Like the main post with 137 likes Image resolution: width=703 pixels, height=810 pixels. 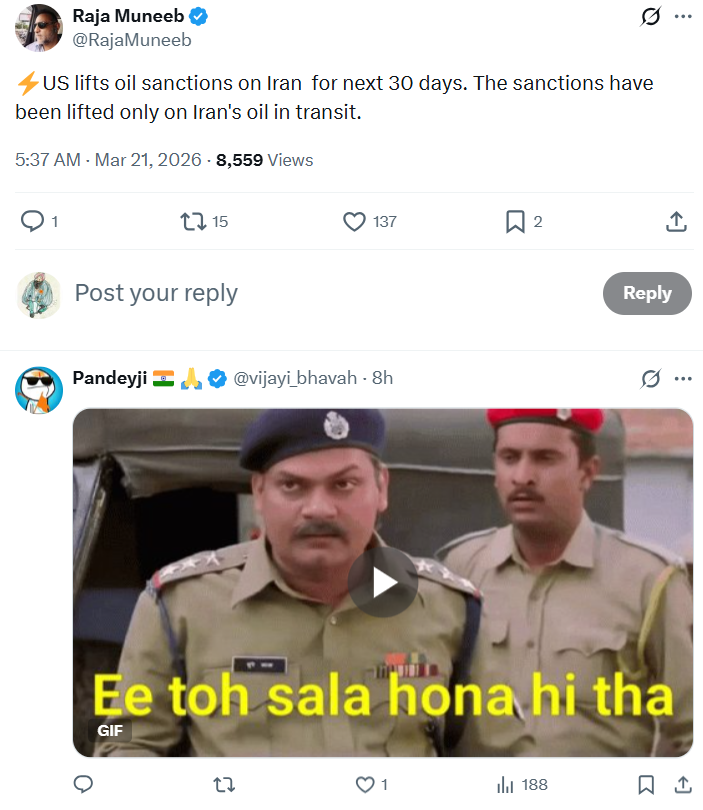tap(355, 221)
